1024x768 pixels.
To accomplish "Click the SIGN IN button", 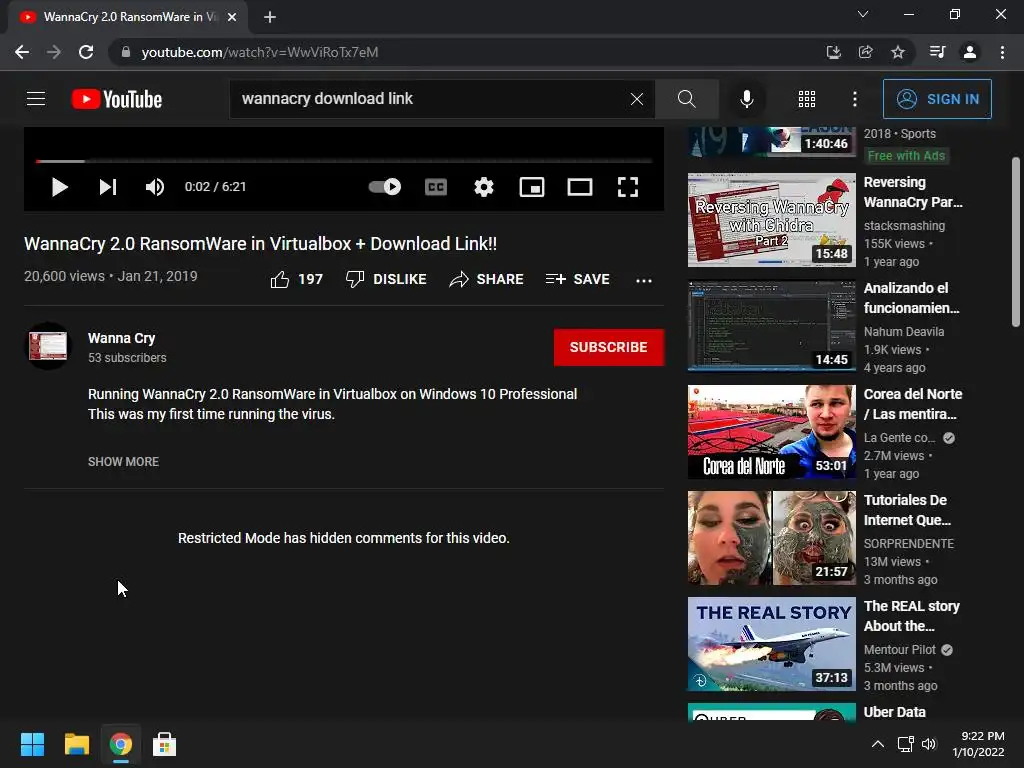I will (x=937, y=99).
